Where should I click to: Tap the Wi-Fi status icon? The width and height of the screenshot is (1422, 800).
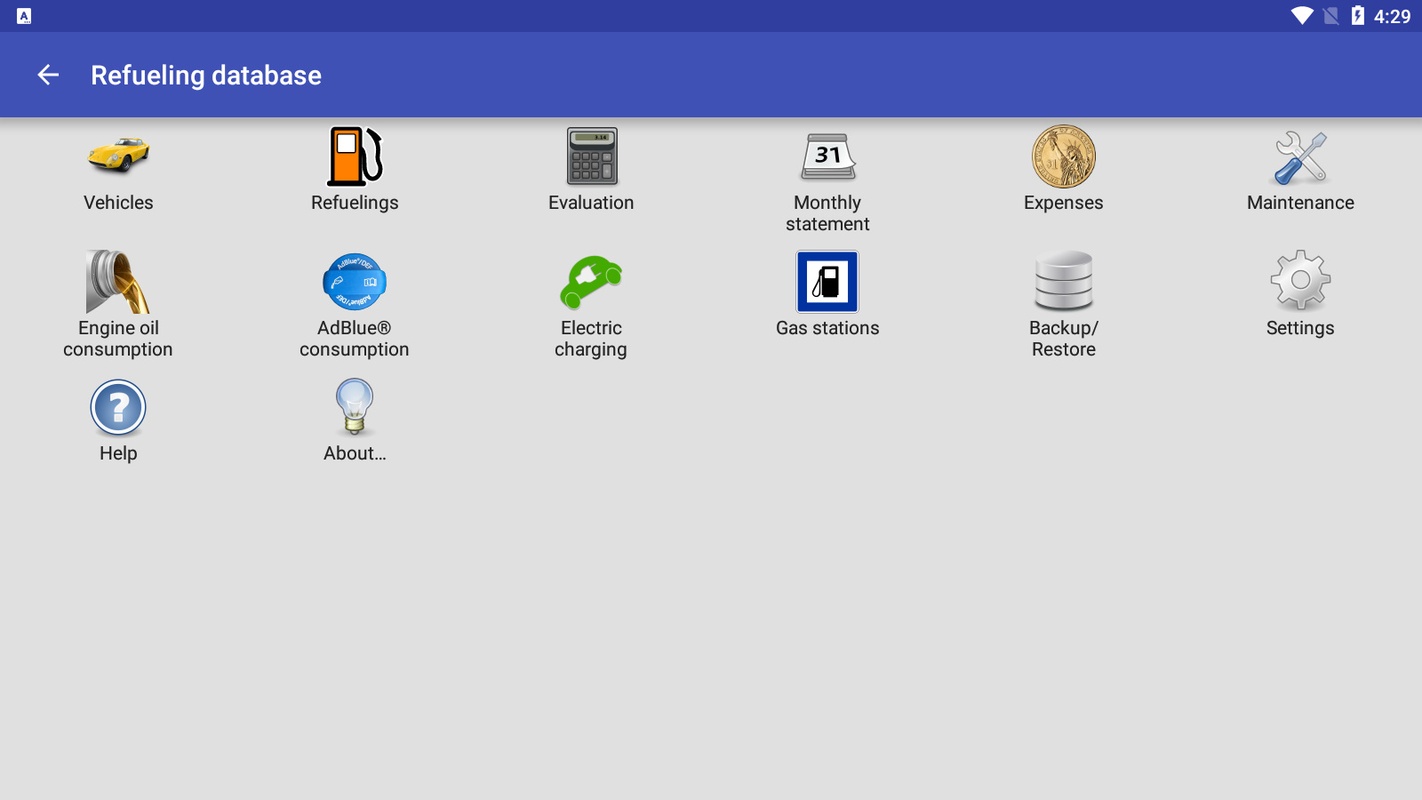[x=1301, y=16]
